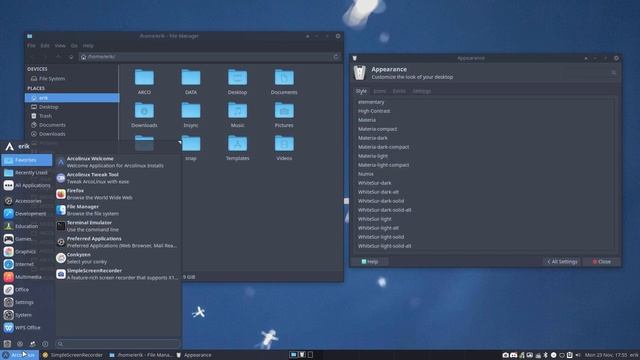Launch SimpleScreenRecorder from favorites
The width and height of the screenshot is (640, 360).
point(118,274)
